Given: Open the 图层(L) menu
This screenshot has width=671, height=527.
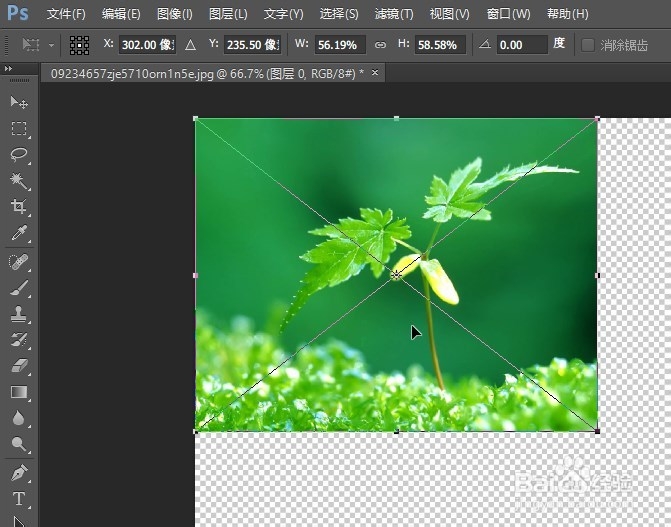Looking at the screenshot, I should coord(228,14).
